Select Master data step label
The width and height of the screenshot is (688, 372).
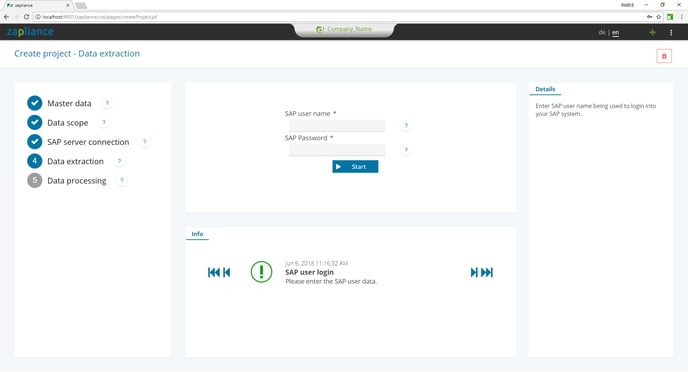tap(69, 104)
